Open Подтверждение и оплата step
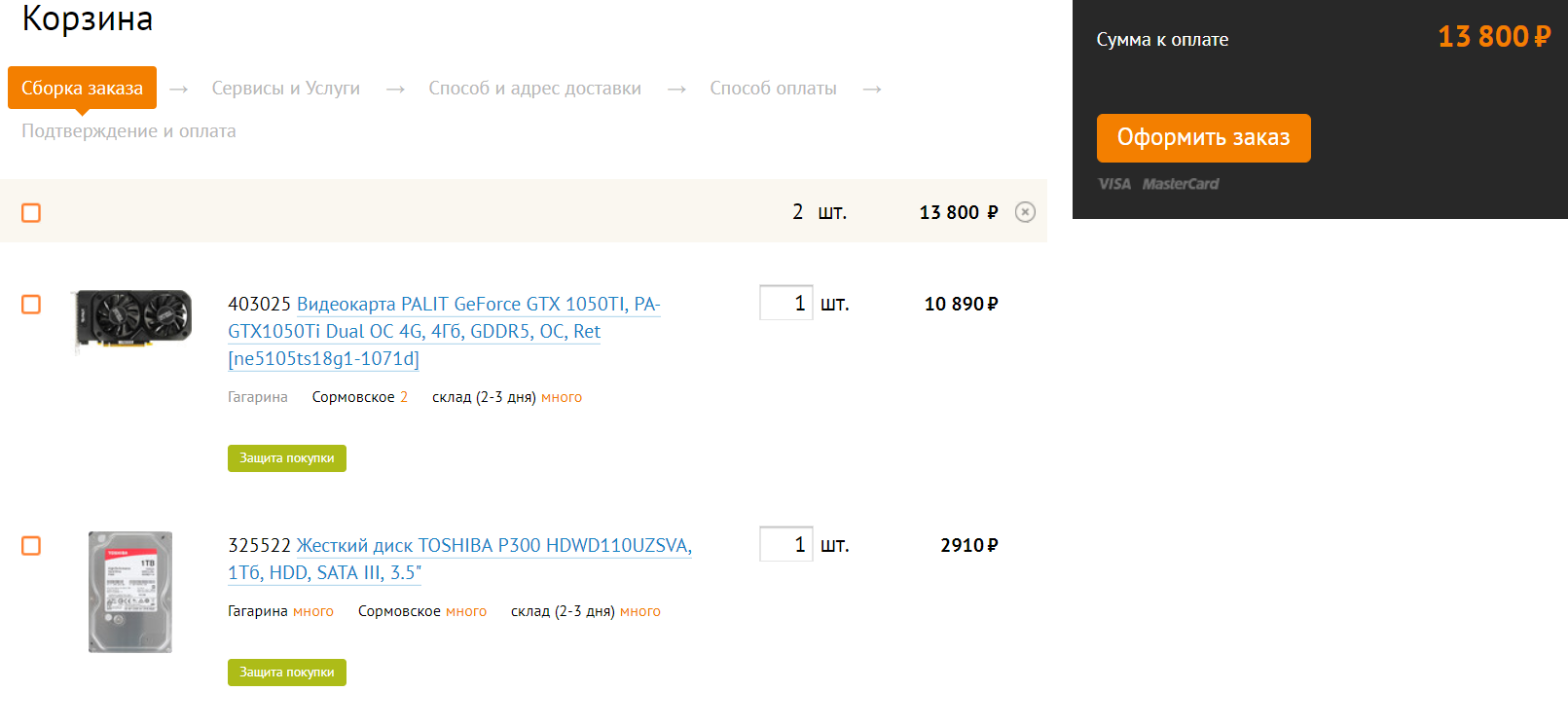1568x728 pixels. (128, 131)
